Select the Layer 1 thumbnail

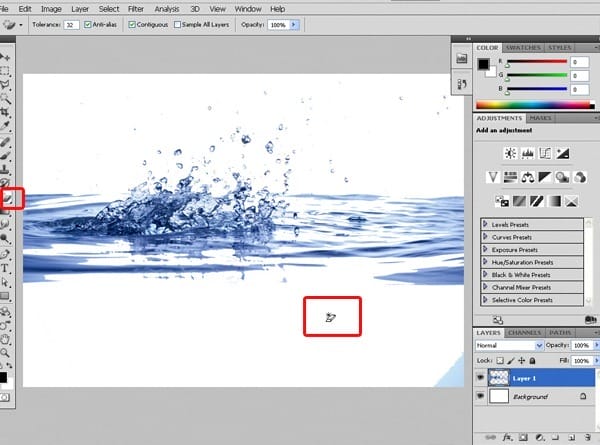click(499, 378)
